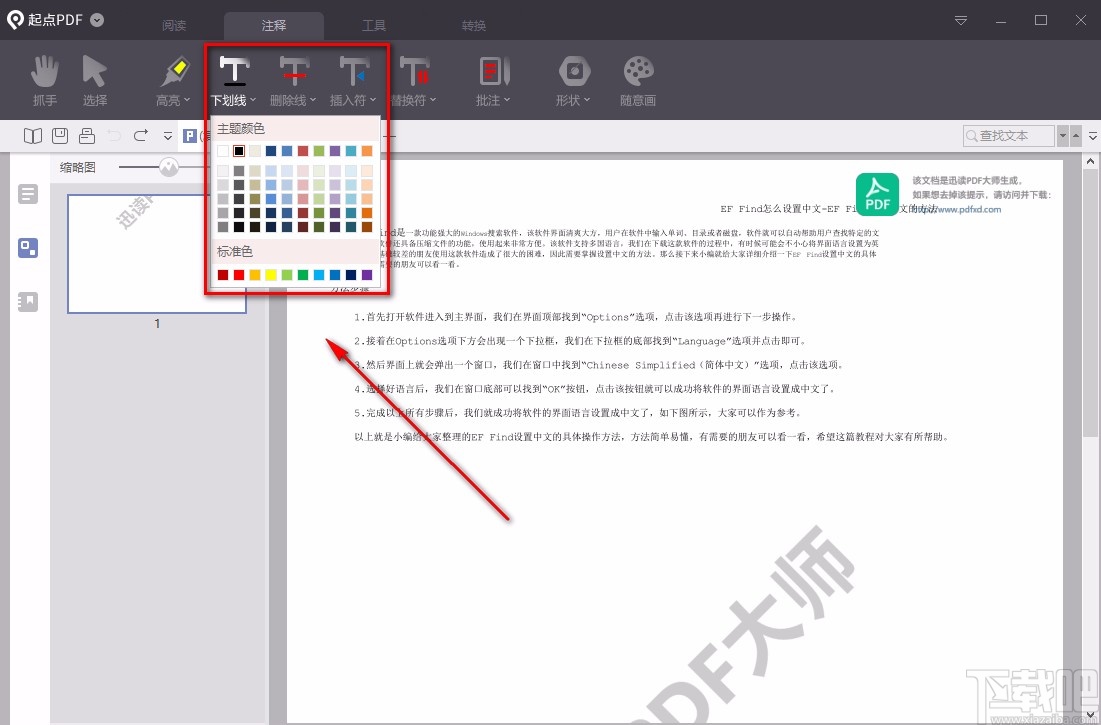Select the page 1 thumbnail

tap(157, 253)
